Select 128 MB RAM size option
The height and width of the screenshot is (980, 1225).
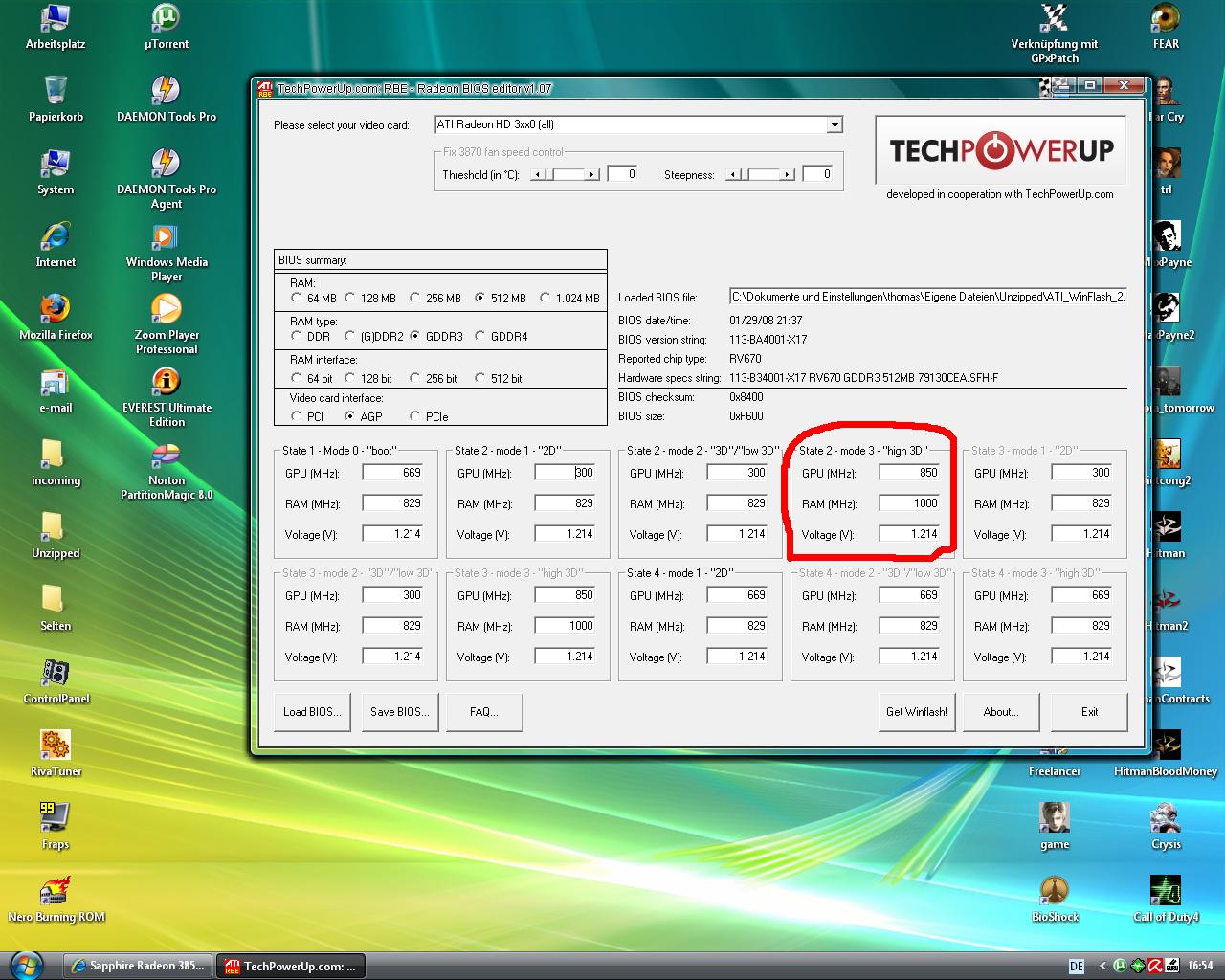click(350, 298)
